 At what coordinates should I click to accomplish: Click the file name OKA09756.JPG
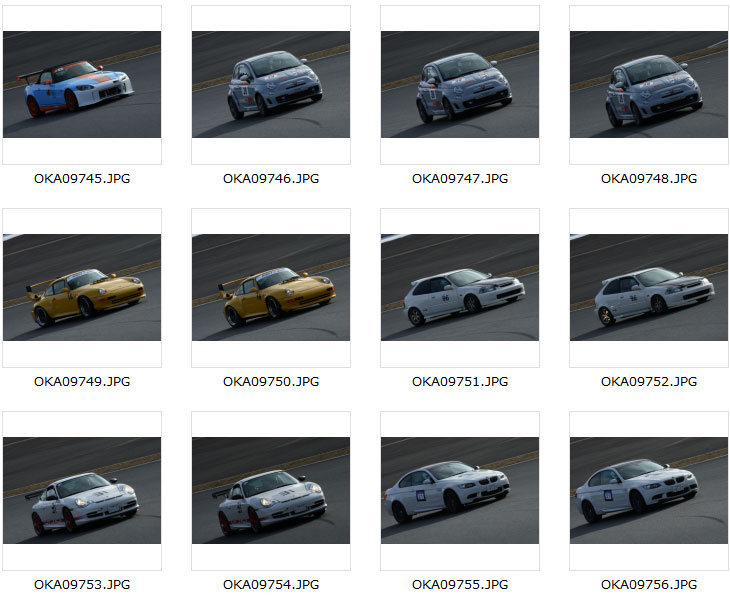click(649, 585)
